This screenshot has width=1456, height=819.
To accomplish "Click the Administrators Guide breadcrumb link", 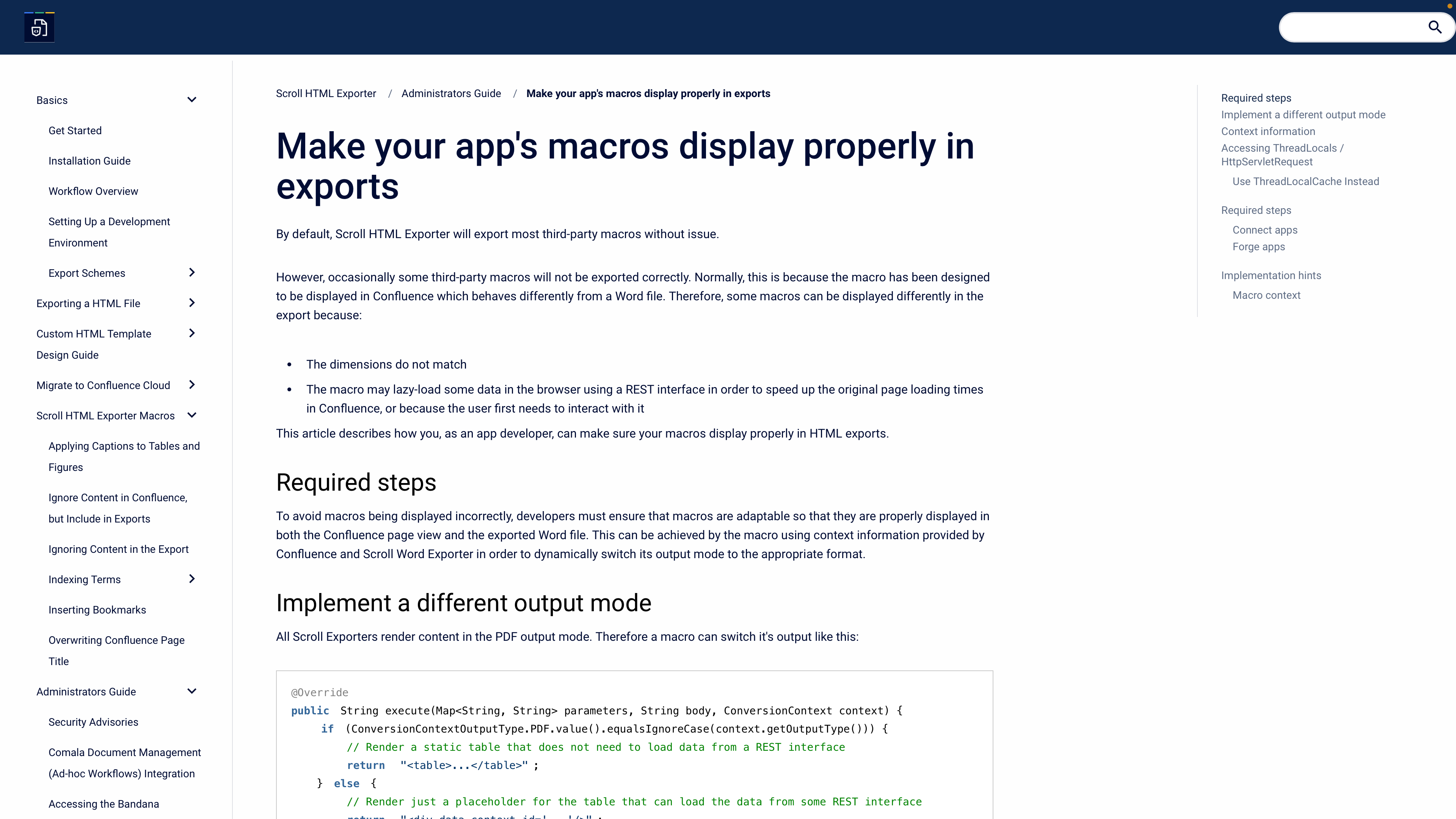I will tap(451, 93).
